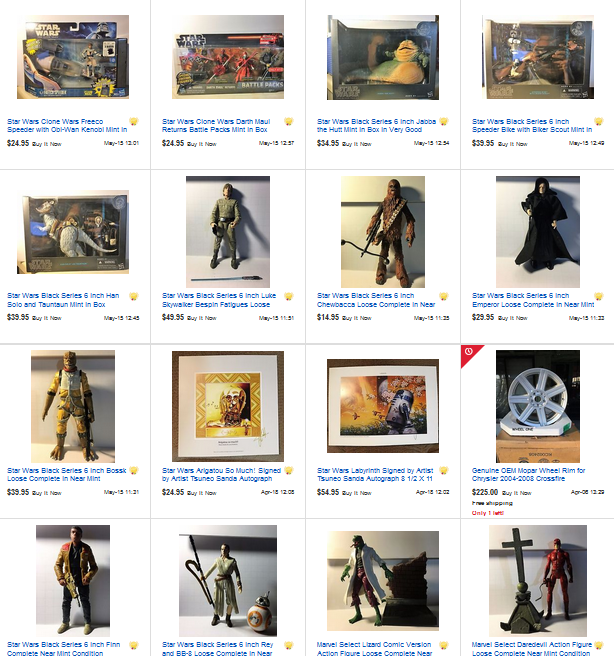This screenshot has height=656, width=614.
Task: Click the Finn Black Series figure photo
Action: point(73,581)
